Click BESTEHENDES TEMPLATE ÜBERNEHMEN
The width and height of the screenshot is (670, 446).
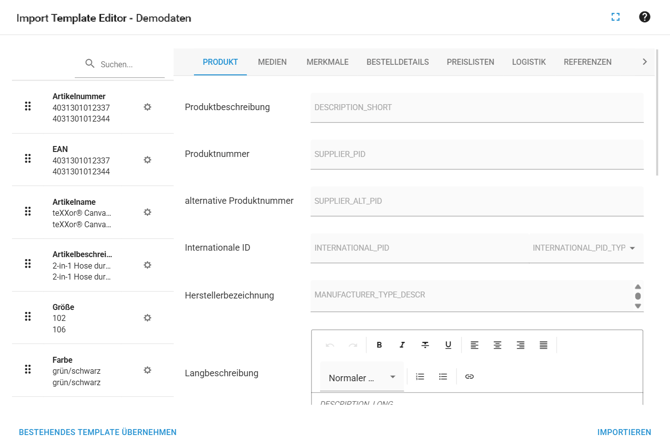(x=97, y=432)
